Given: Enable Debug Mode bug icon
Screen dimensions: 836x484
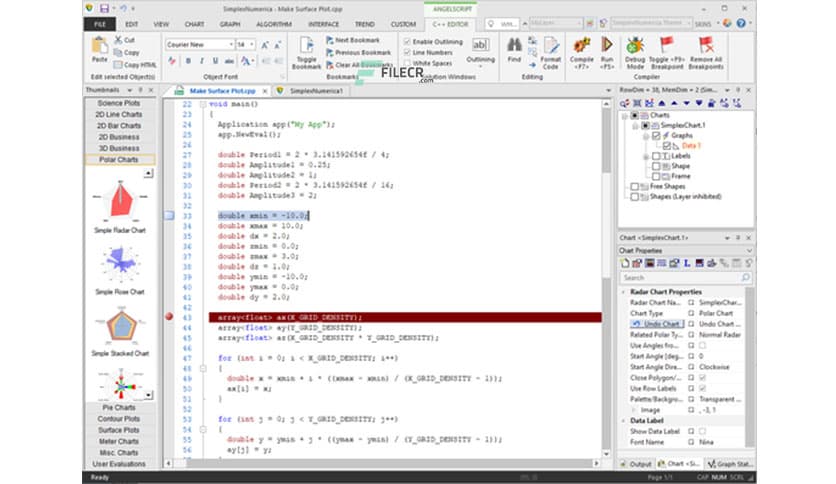Looking at the screenshot, I should (x=634, y=45).
